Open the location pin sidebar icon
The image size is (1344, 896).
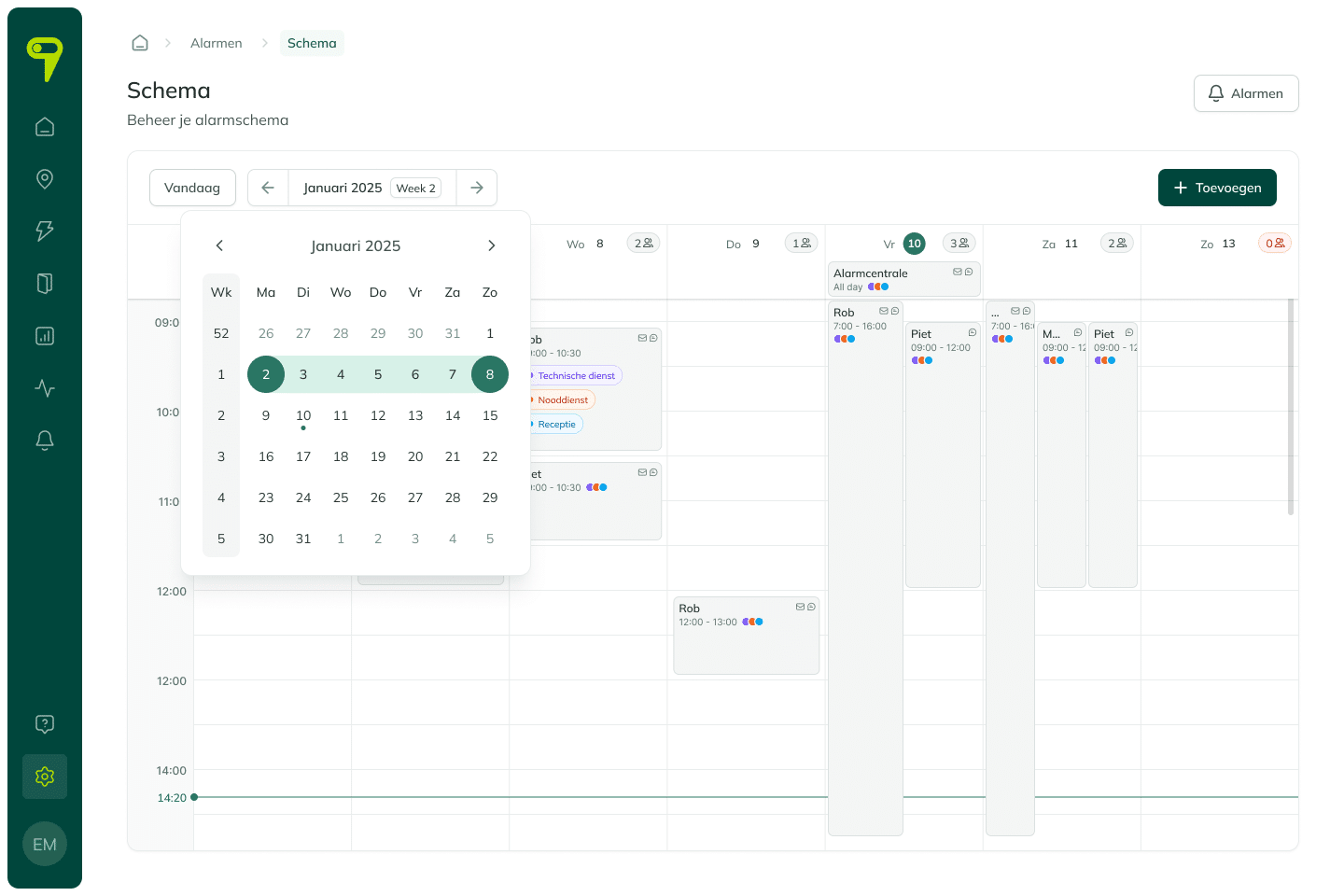tap(45, 179)
